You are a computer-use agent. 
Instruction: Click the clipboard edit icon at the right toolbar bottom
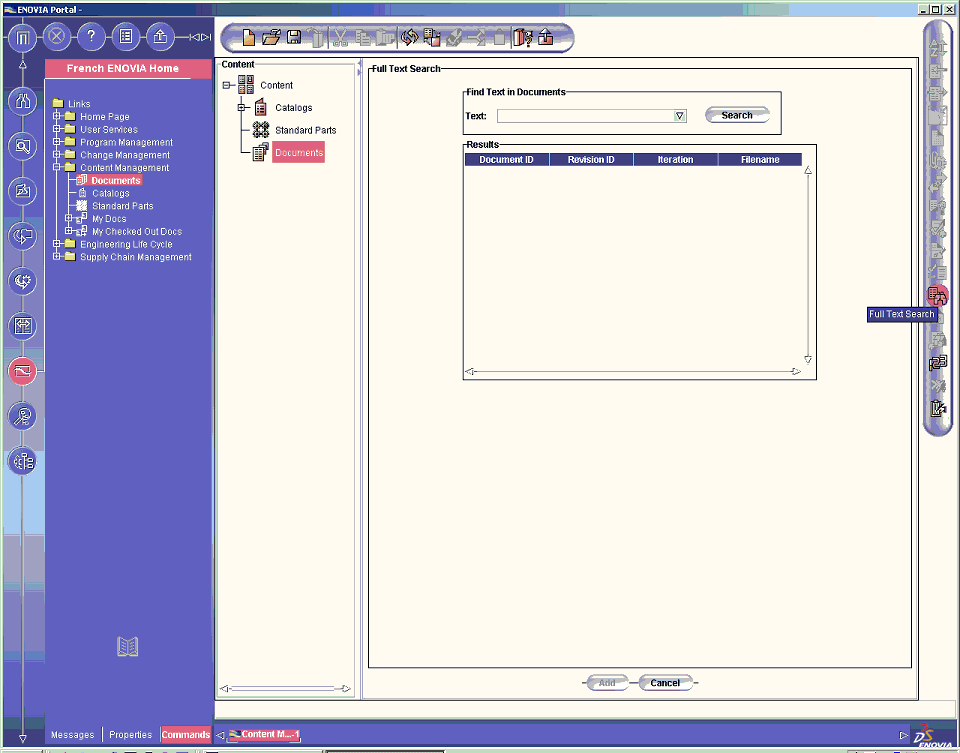pyautogui.click(x=937, y=408)
